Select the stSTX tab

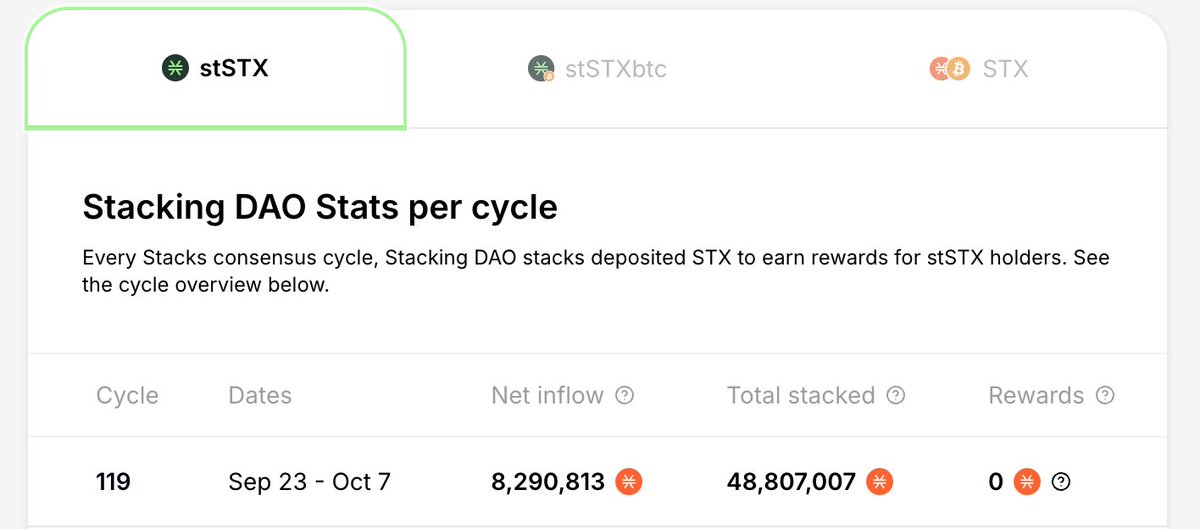coord(215,69)
